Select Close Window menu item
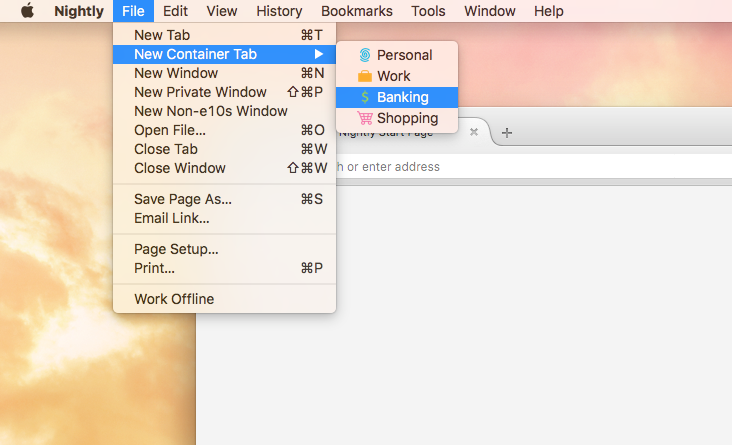The height and width of the screenshot is (445, 732). (224, 168)
